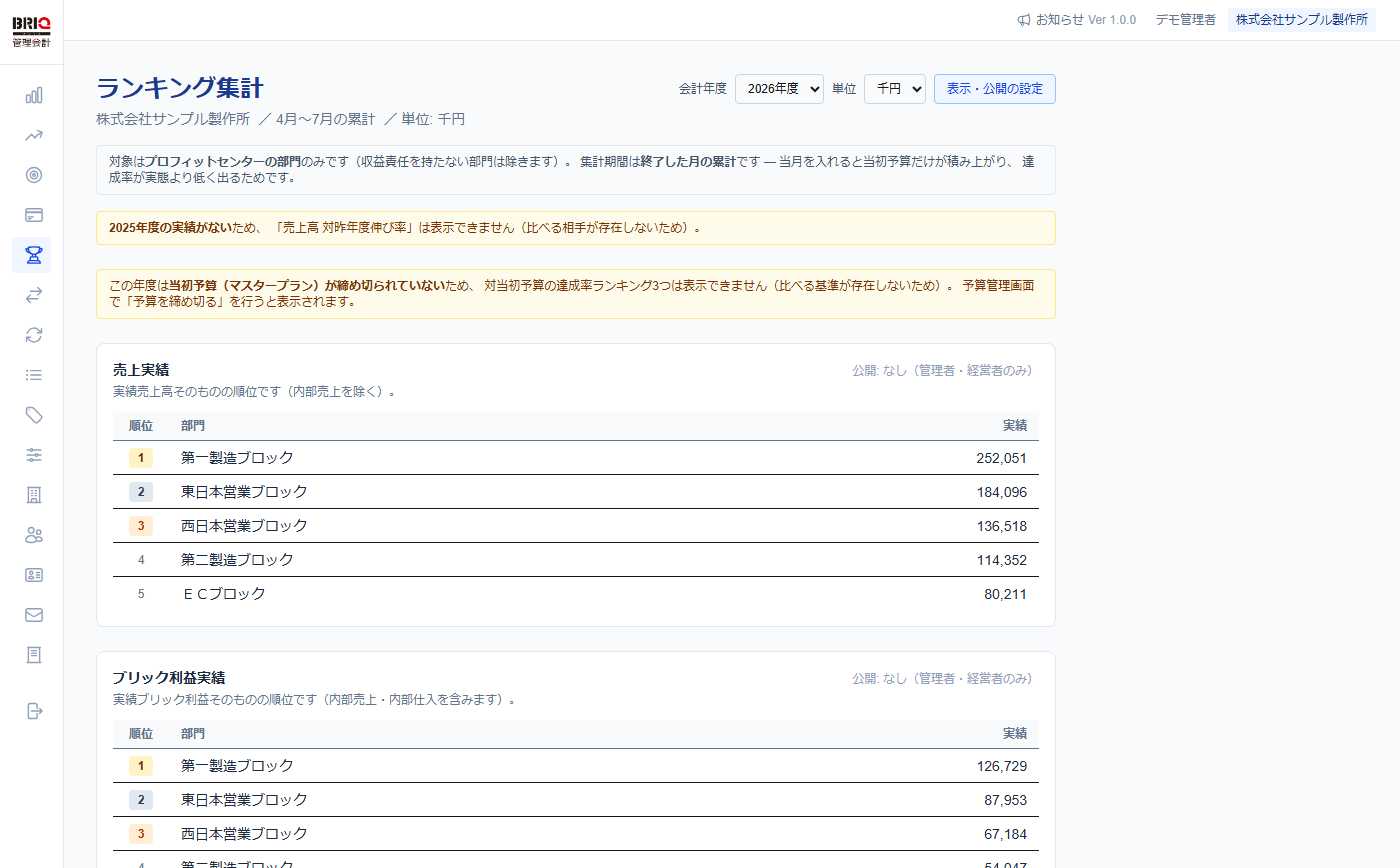Click the 80,211 sales value
Viewport: 1400px width, 868px height.
(x=1006, y=594)
